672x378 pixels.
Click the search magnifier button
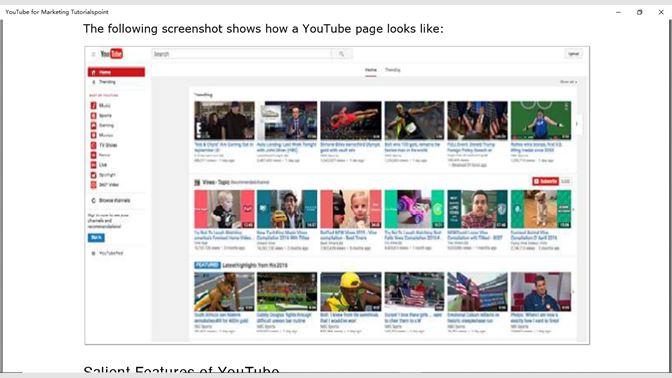coord(342,54)
